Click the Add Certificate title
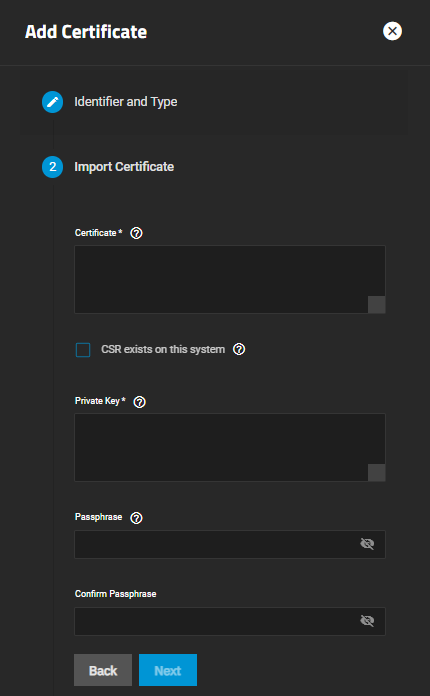The image size is (430, 696). point(86,32)
